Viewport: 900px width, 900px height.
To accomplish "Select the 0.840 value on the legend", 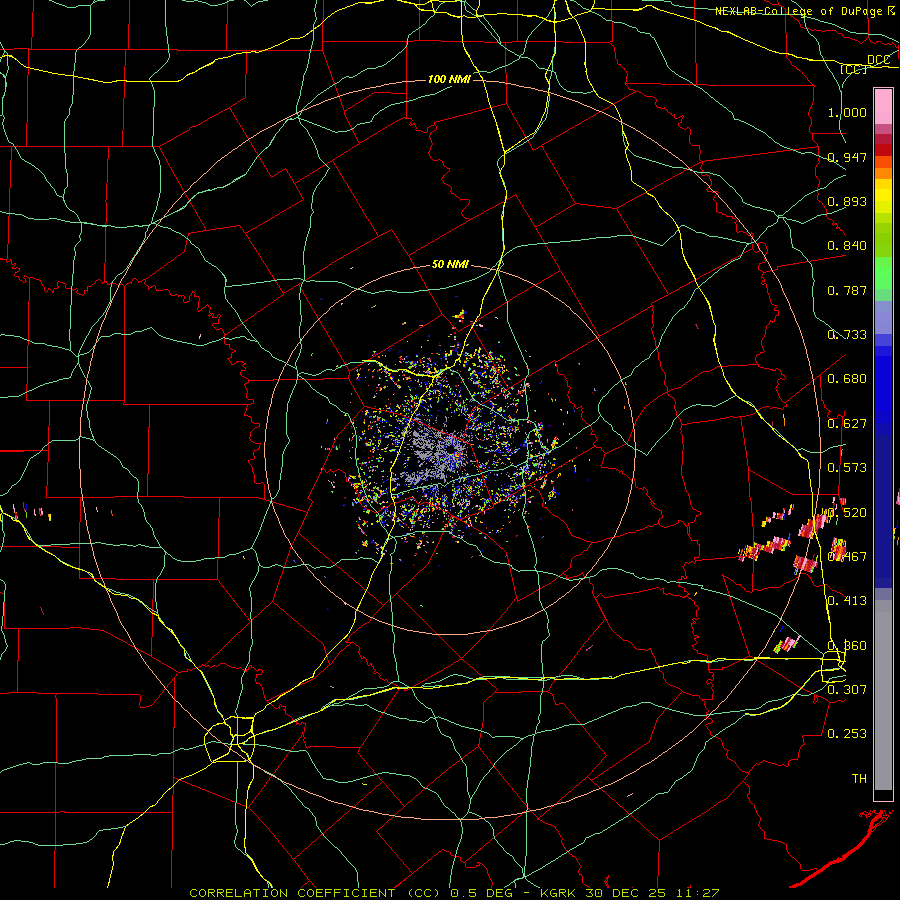I will point(847,246).
